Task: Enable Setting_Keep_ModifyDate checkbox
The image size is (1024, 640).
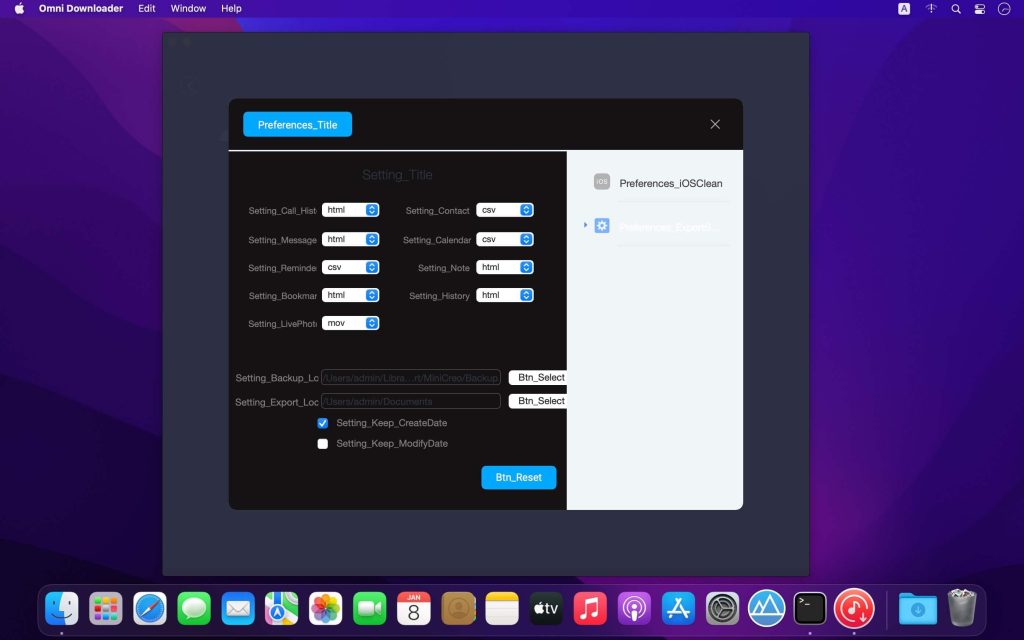Action: (322, 443)
